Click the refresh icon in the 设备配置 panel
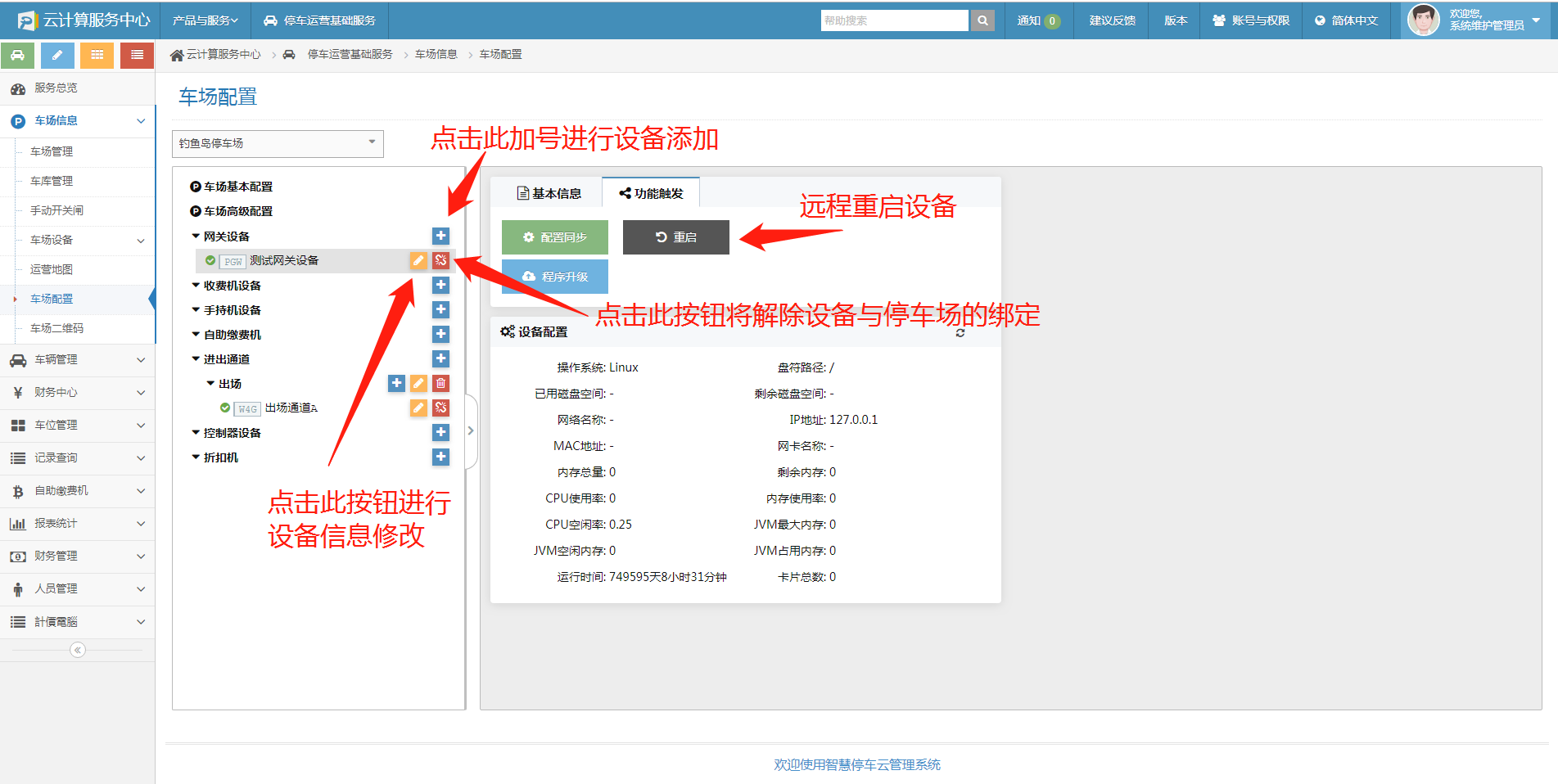The width and height of the screenshot is (1558, 784). click(x=960, y=332)
